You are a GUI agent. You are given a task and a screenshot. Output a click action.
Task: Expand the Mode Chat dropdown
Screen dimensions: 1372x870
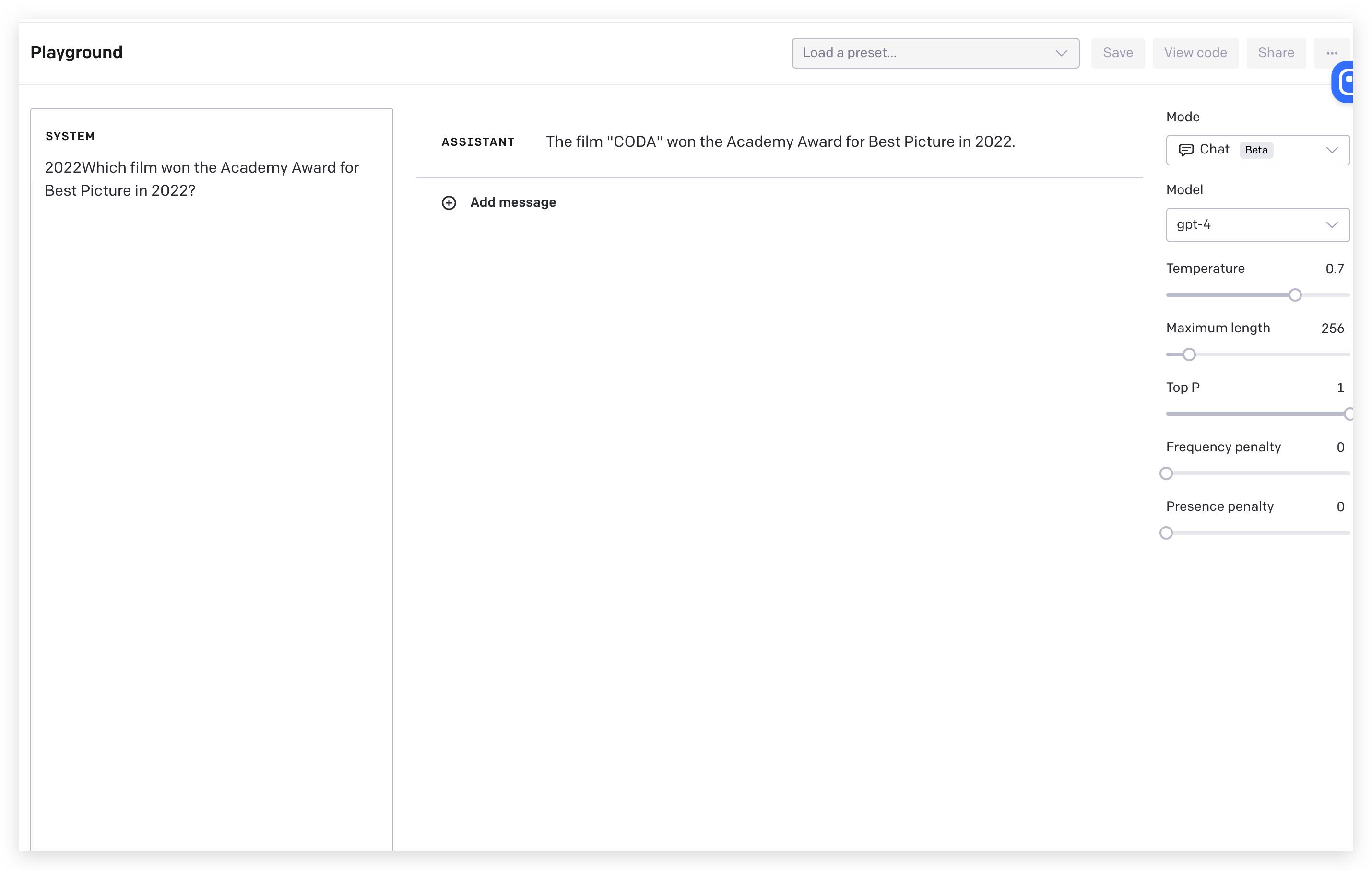(x=1332, y=150)
